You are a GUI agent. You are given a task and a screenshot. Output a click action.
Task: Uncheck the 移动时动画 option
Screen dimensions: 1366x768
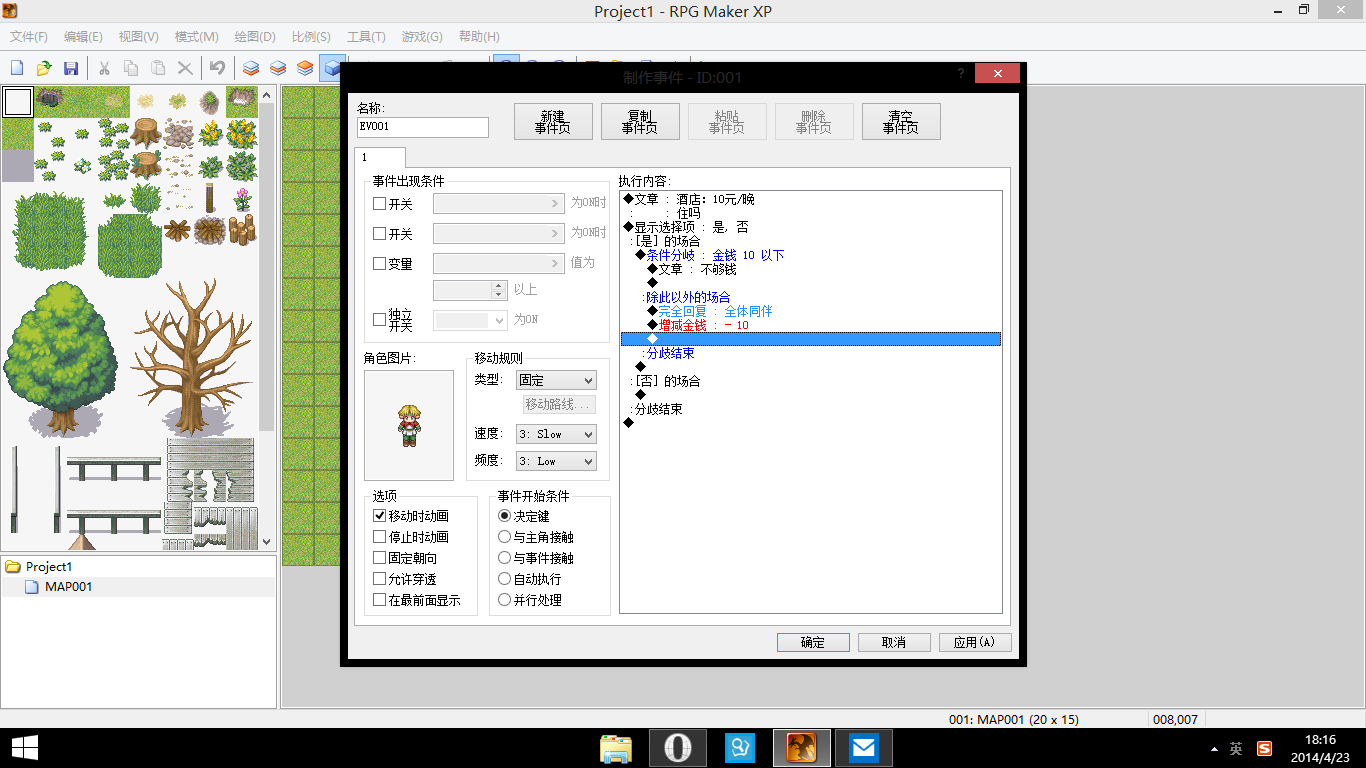379,516
